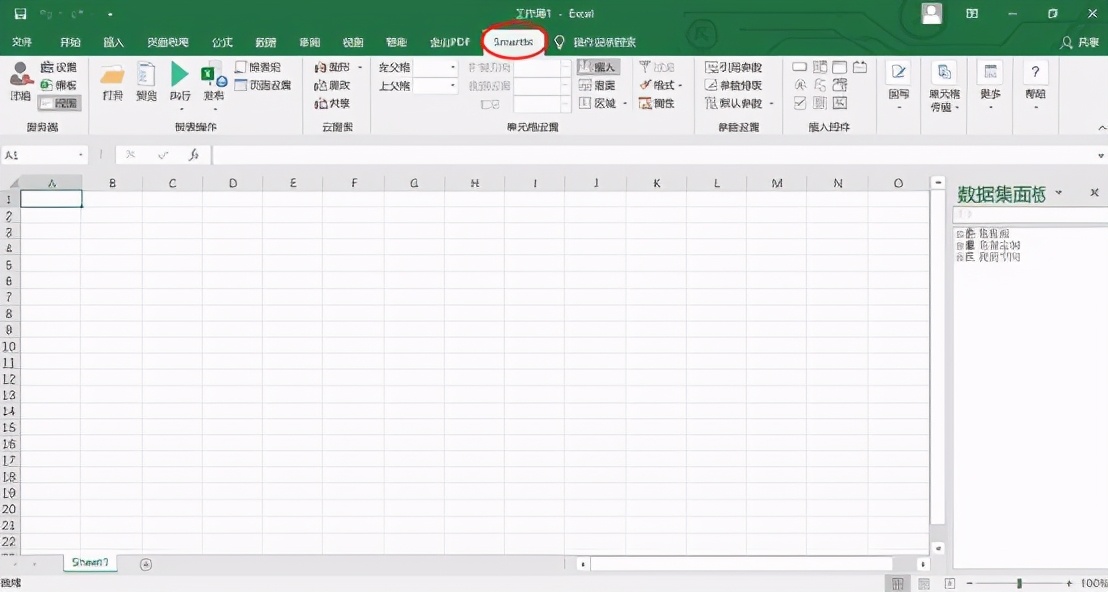Select the Sheet1 worksheet tab
Image resolution: width=1108 pixels, height=592 pixels.
point(90,562)
